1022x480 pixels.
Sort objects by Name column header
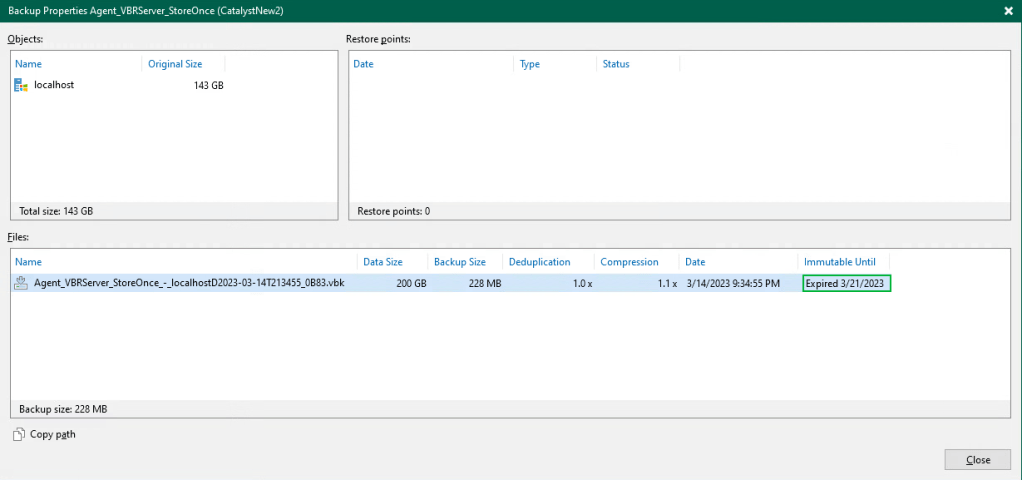coord(28,64)
